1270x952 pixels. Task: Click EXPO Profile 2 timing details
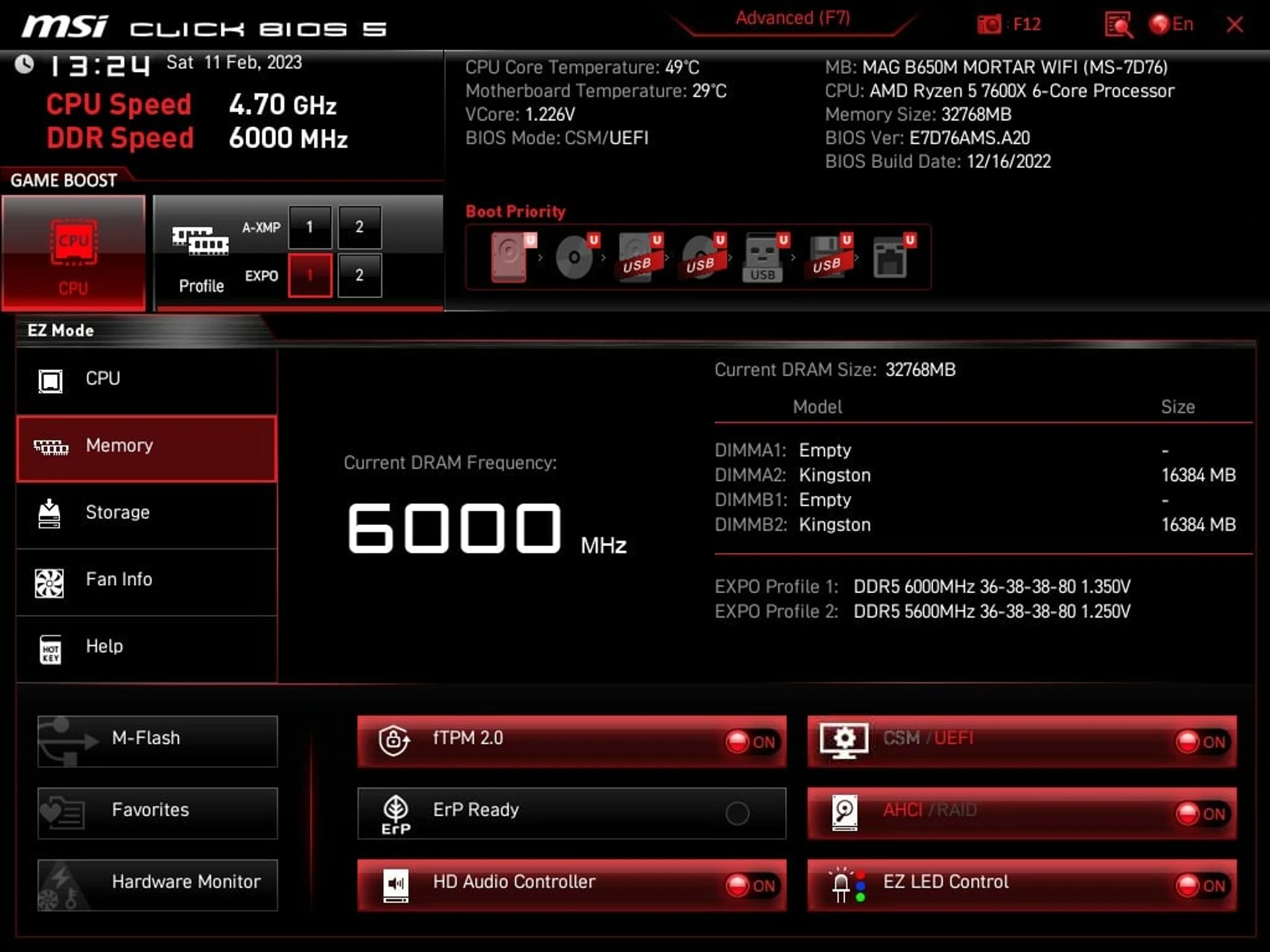(x=992, y=611)
